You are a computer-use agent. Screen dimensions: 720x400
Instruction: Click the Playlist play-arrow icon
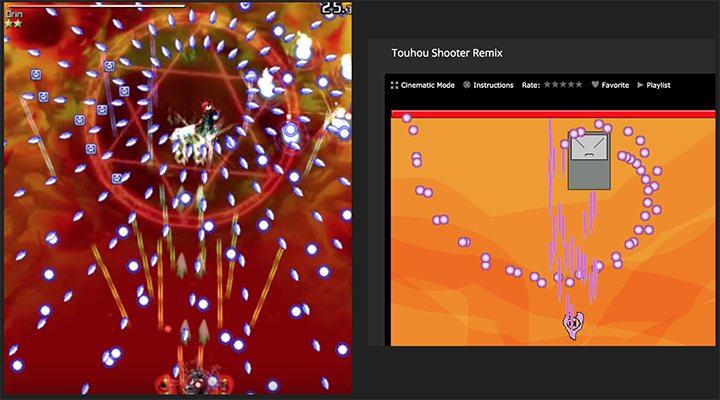(640, 85)
